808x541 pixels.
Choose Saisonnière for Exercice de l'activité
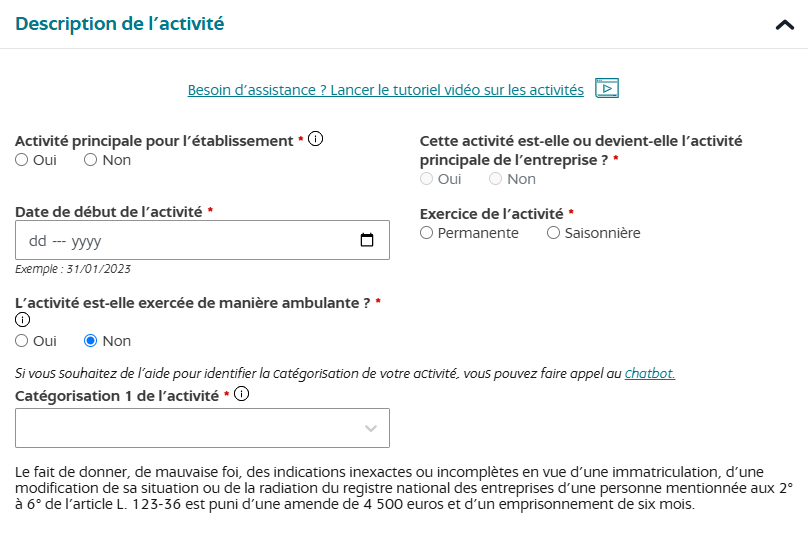pos(553,233)
